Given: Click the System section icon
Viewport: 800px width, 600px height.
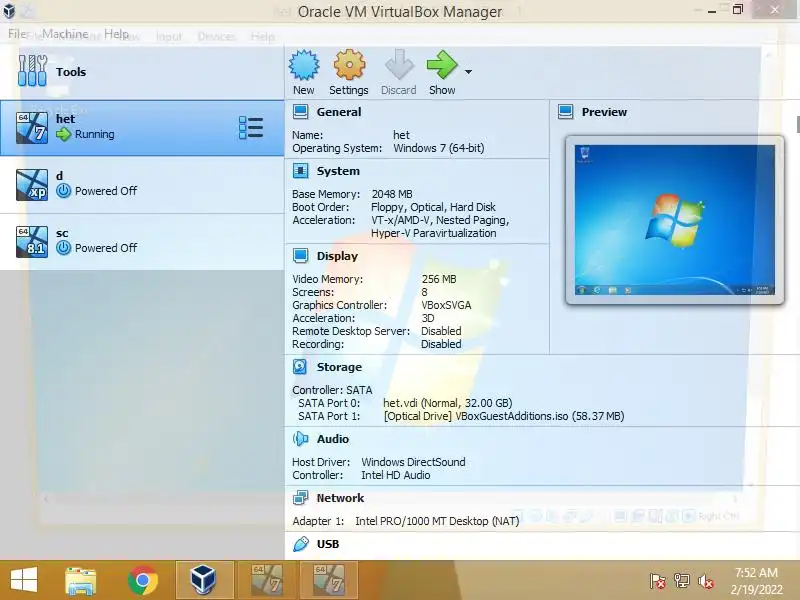Looking at the screenshot, I should click(301, 171).
